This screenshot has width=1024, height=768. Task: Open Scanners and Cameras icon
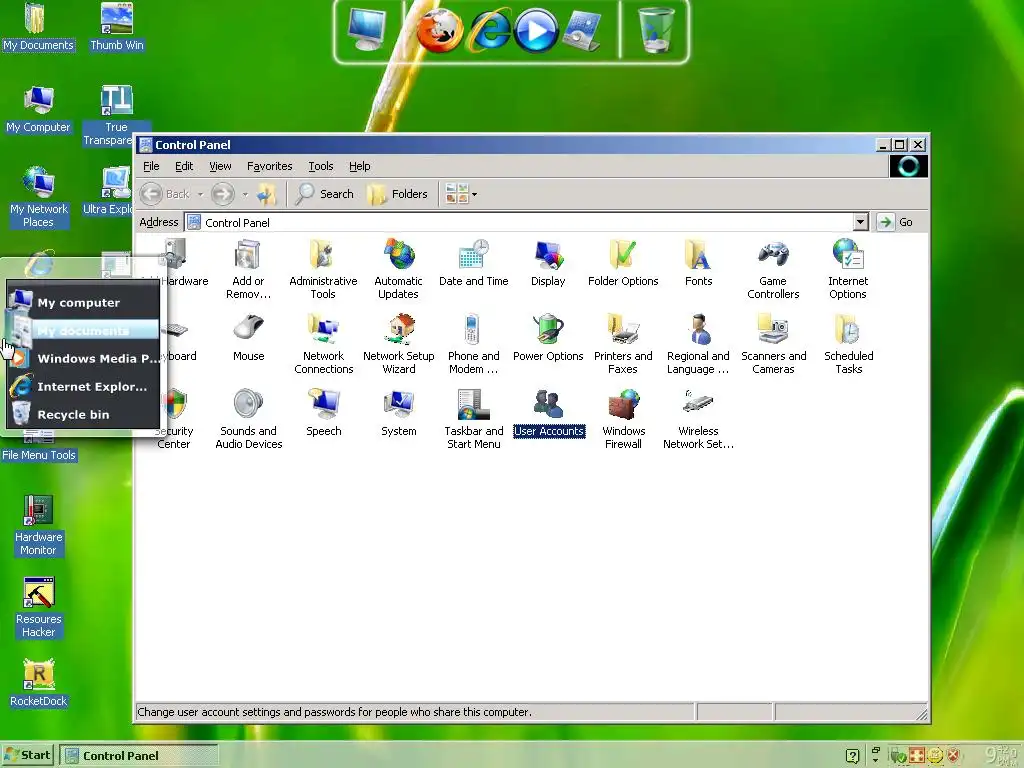click(x=773, y=344)
